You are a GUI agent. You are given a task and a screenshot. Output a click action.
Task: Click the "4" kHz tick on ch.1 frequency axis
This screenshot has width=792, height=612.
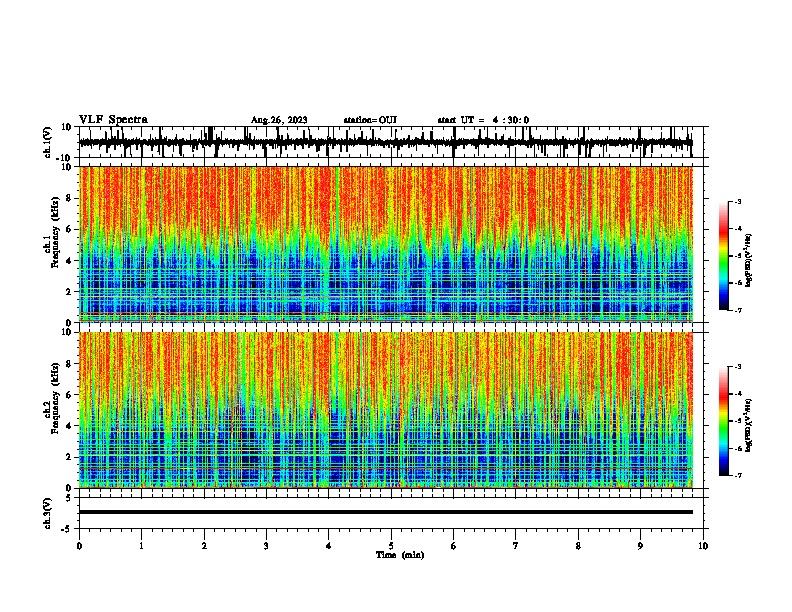(69, 261)
